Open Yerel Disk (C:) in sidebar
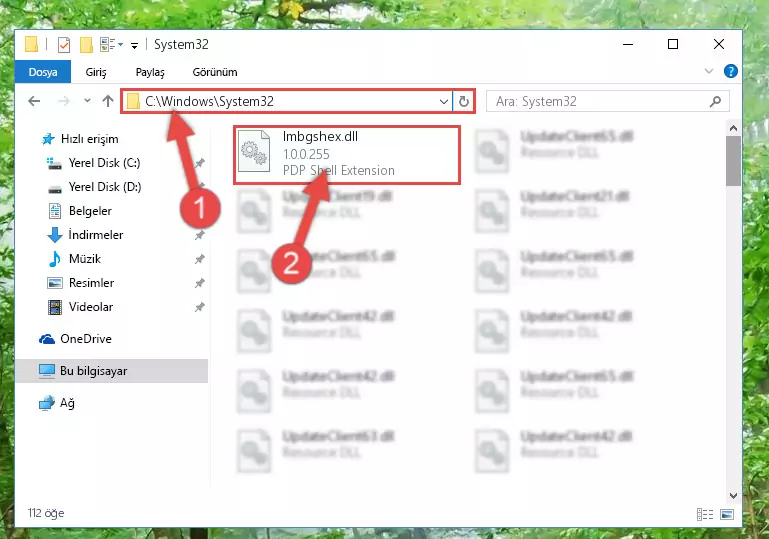 (x=104, y=163)
